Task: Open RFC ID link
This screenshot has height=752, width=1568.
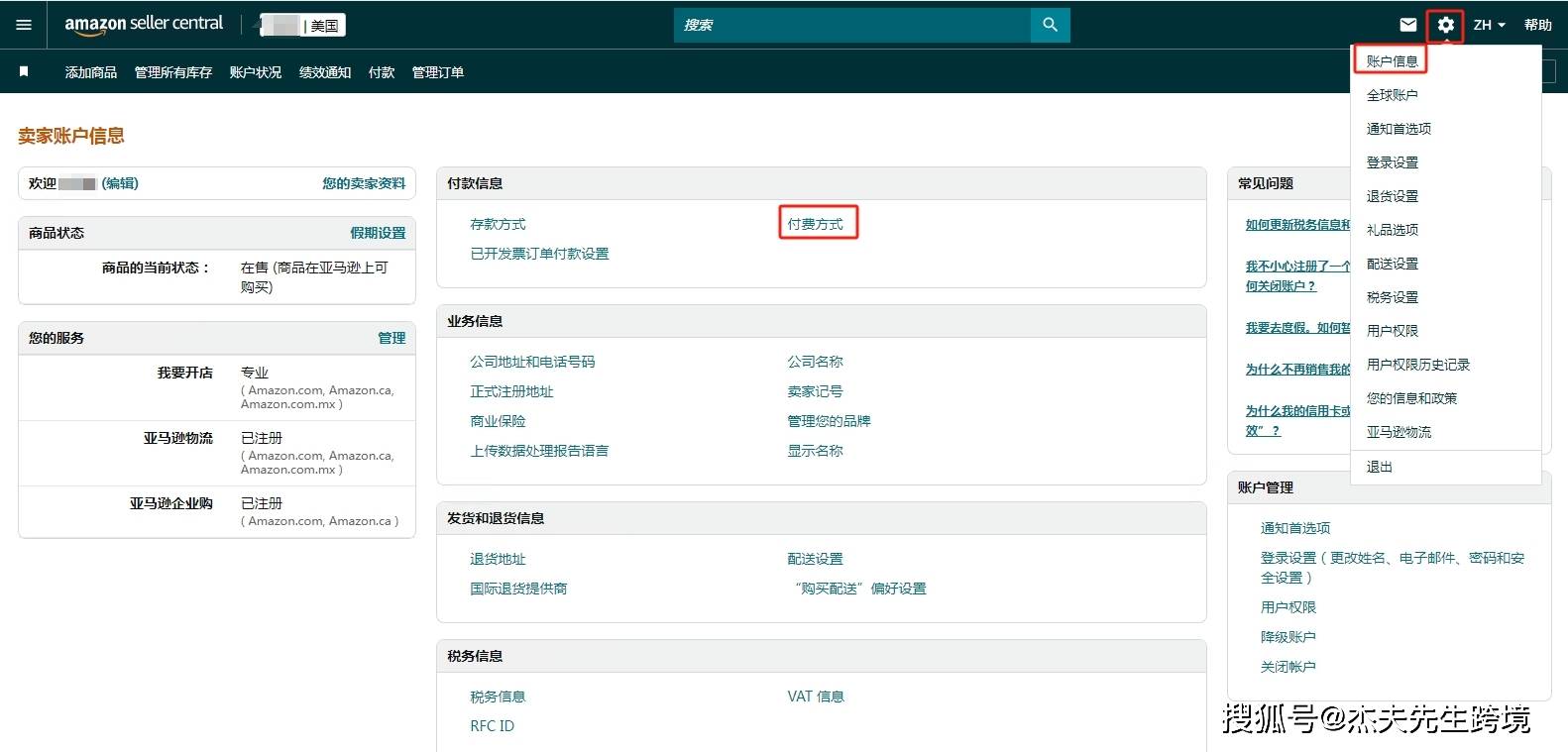Action: point(492,727)
